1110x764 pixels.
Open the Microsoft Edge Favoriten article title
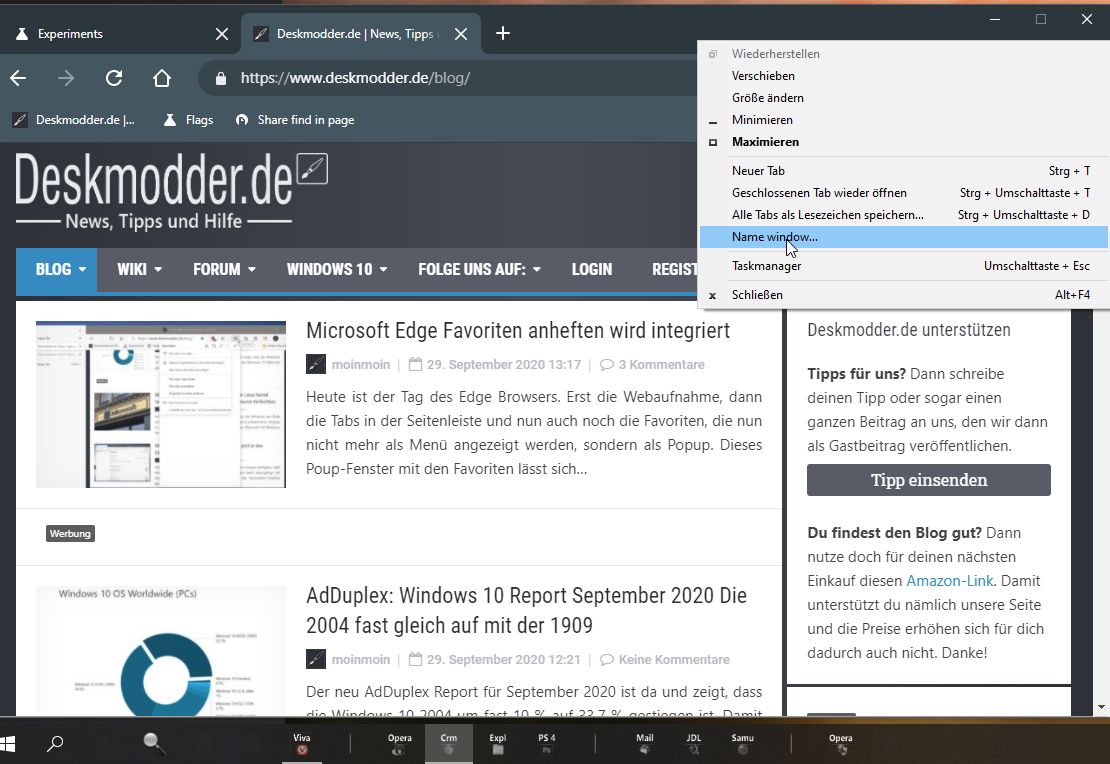click(517, 330)
